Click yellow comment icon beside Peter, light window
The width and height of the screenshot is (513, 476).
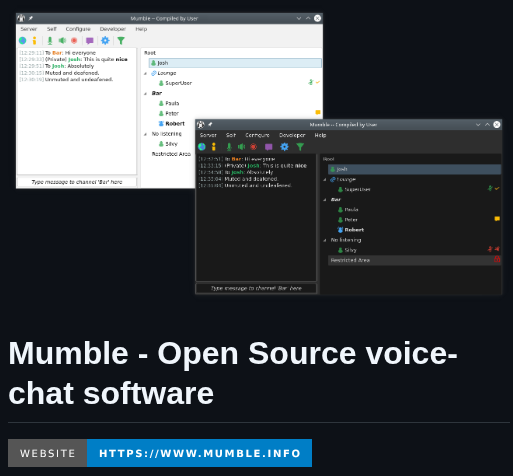(x=318, y=113)
